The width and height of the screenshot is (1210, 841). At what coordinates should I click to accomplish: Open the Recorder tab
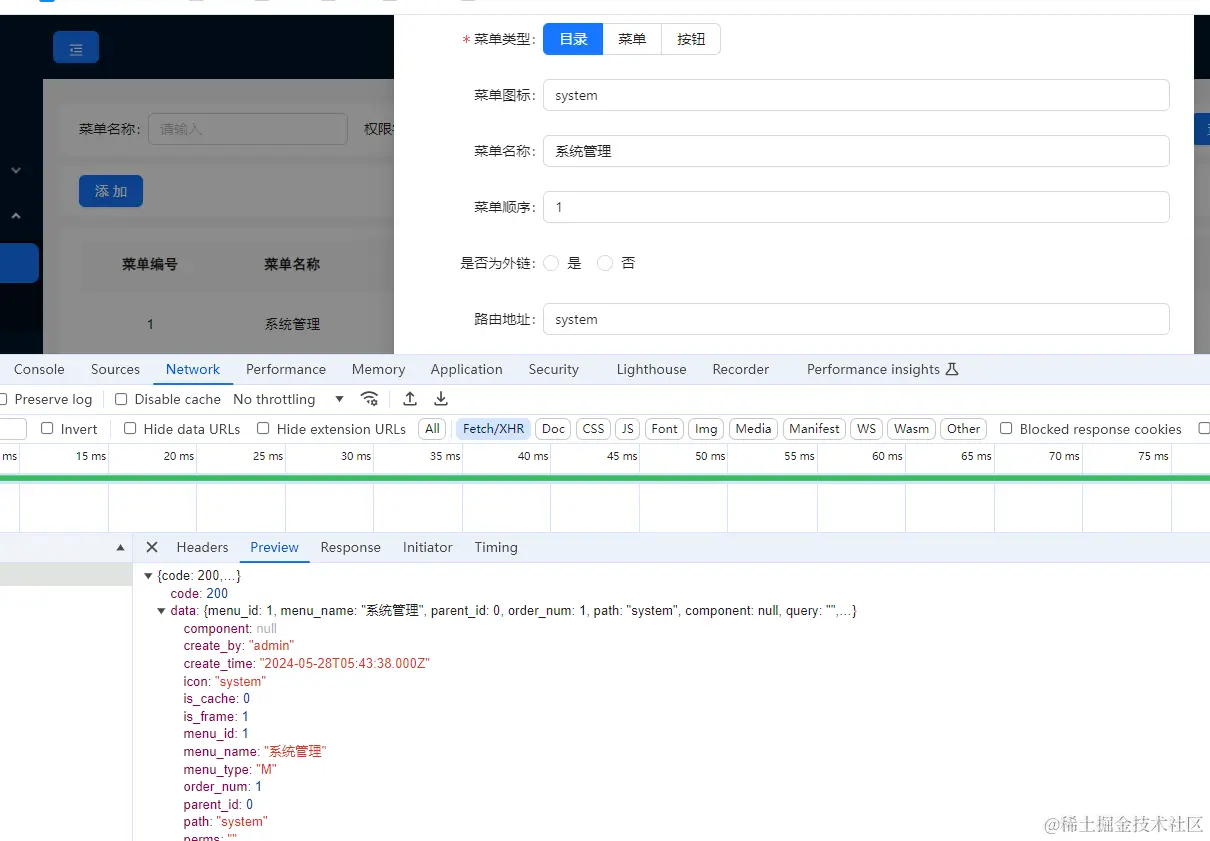click(x=741, y=369)
